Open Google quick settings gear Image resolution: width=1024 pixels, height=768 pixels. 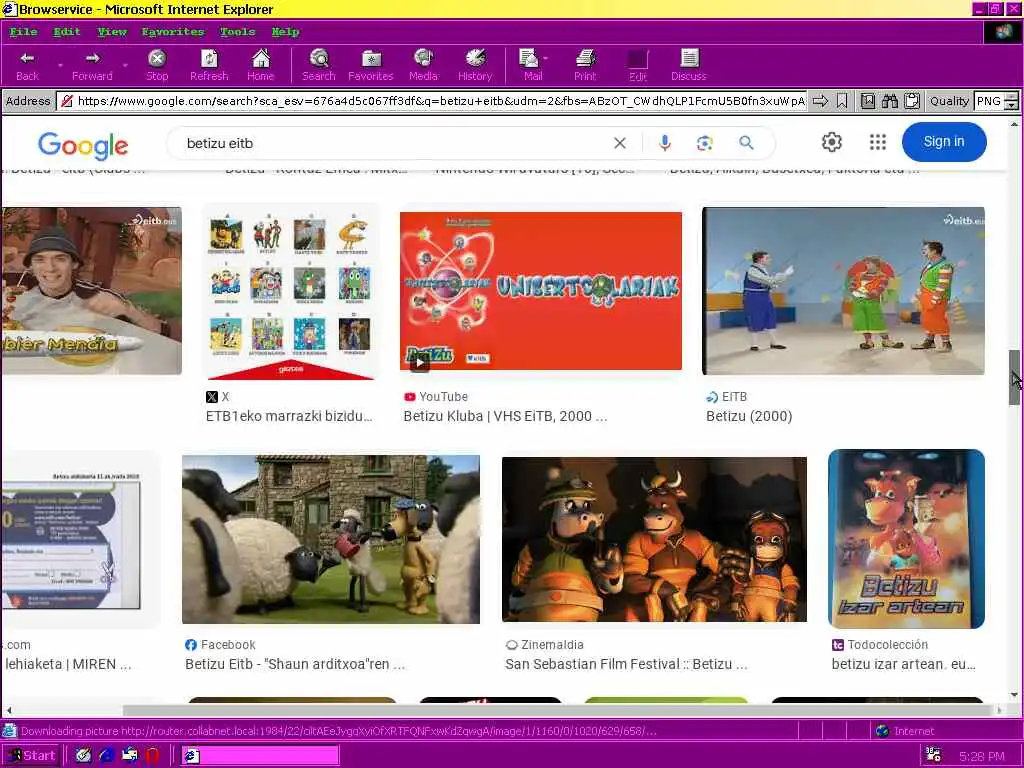pyautogui.click(x=831, y=142)
